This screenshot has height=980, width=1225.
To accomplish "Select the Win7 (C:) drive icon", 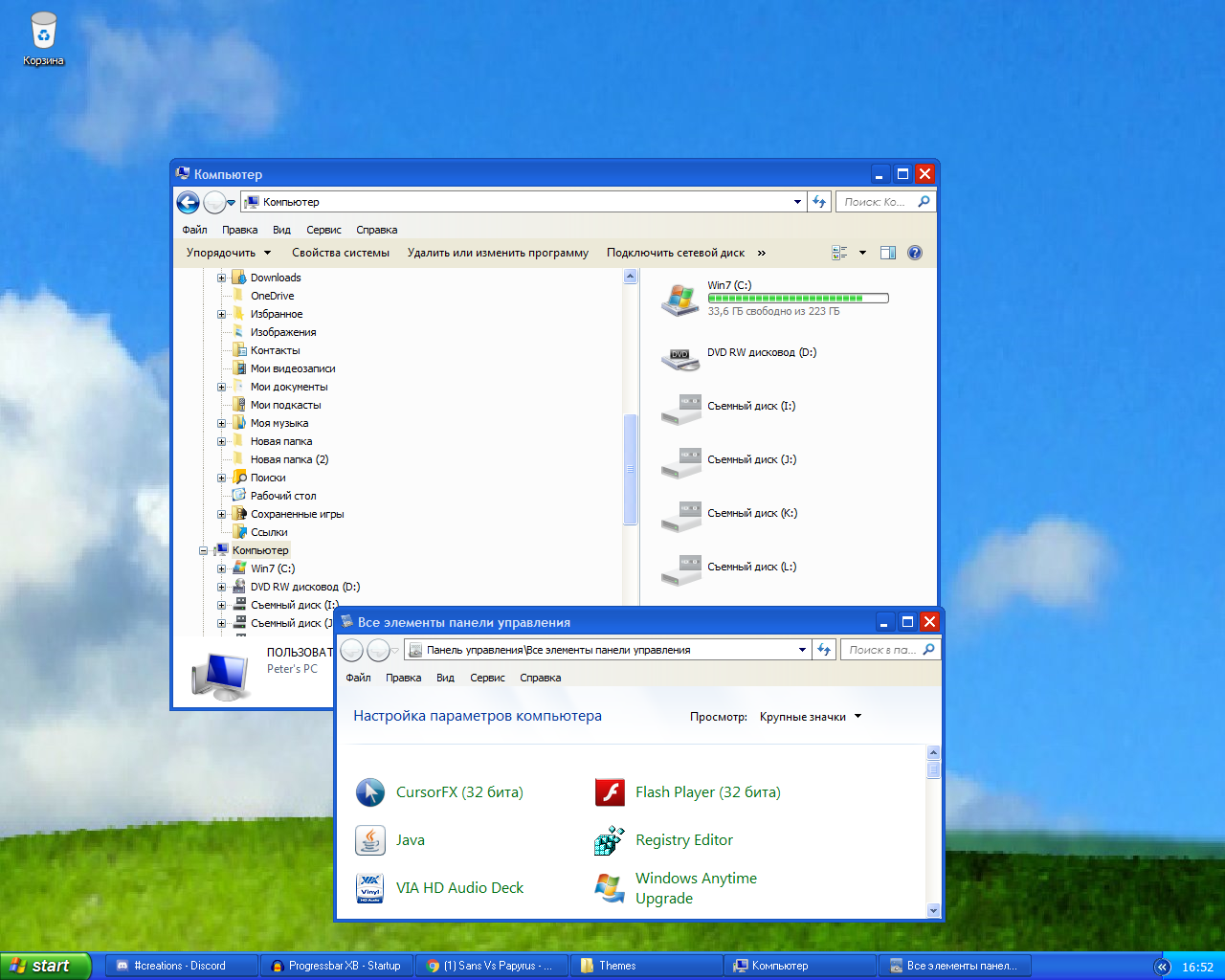I will coord(680,298).
